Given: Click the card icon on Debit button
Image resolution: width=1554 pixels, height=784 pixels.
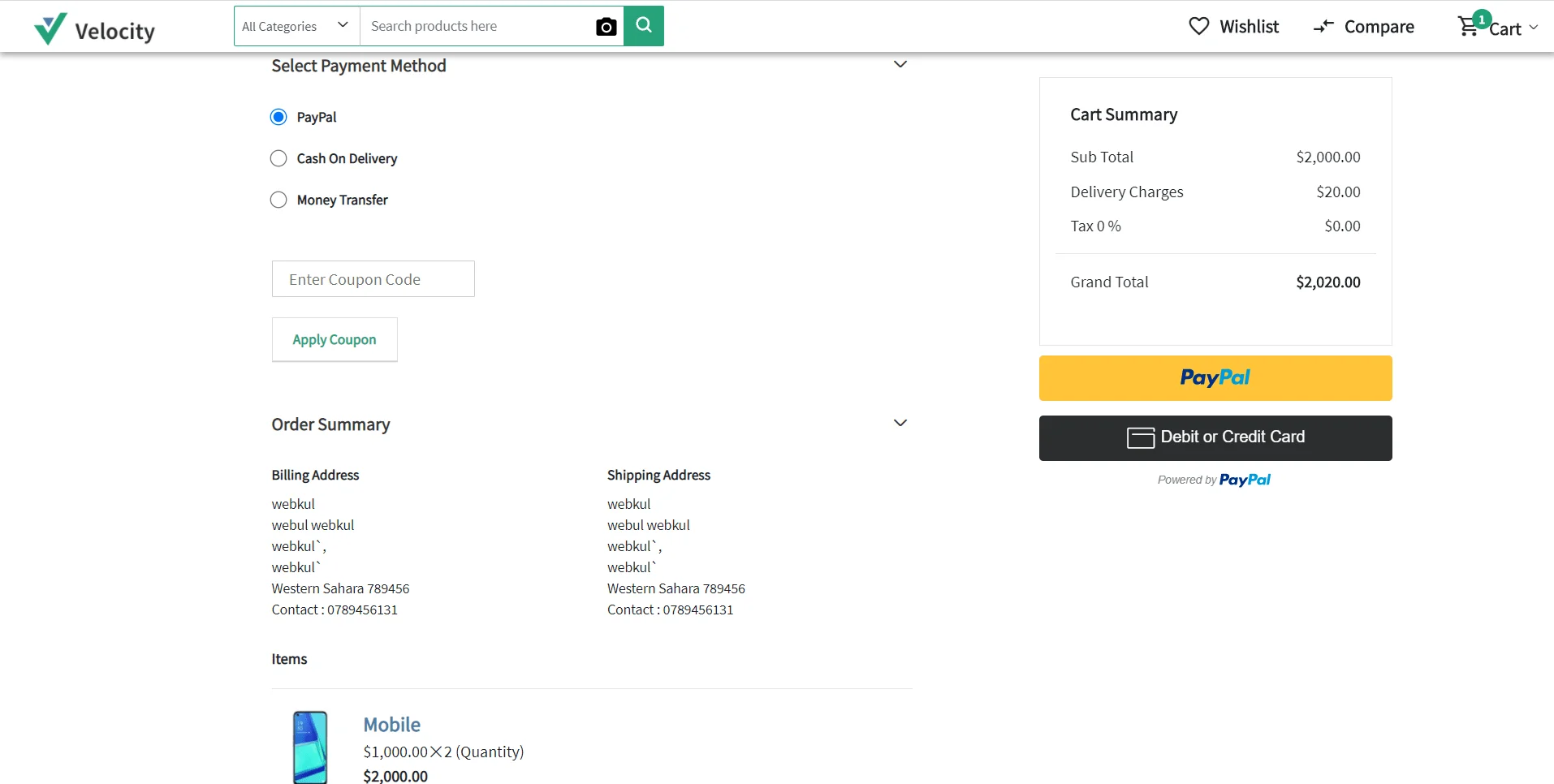Looking at the screenshot, I should [1141, 437].
